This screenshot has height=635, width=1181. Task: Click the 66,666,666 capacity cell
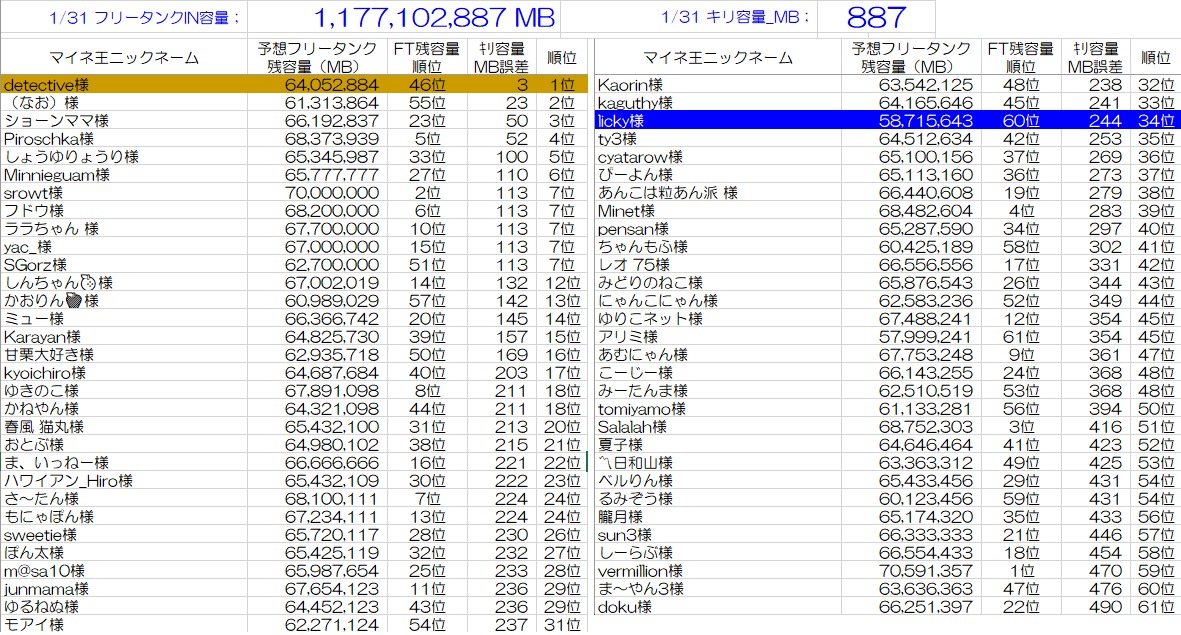coord(317,463)
